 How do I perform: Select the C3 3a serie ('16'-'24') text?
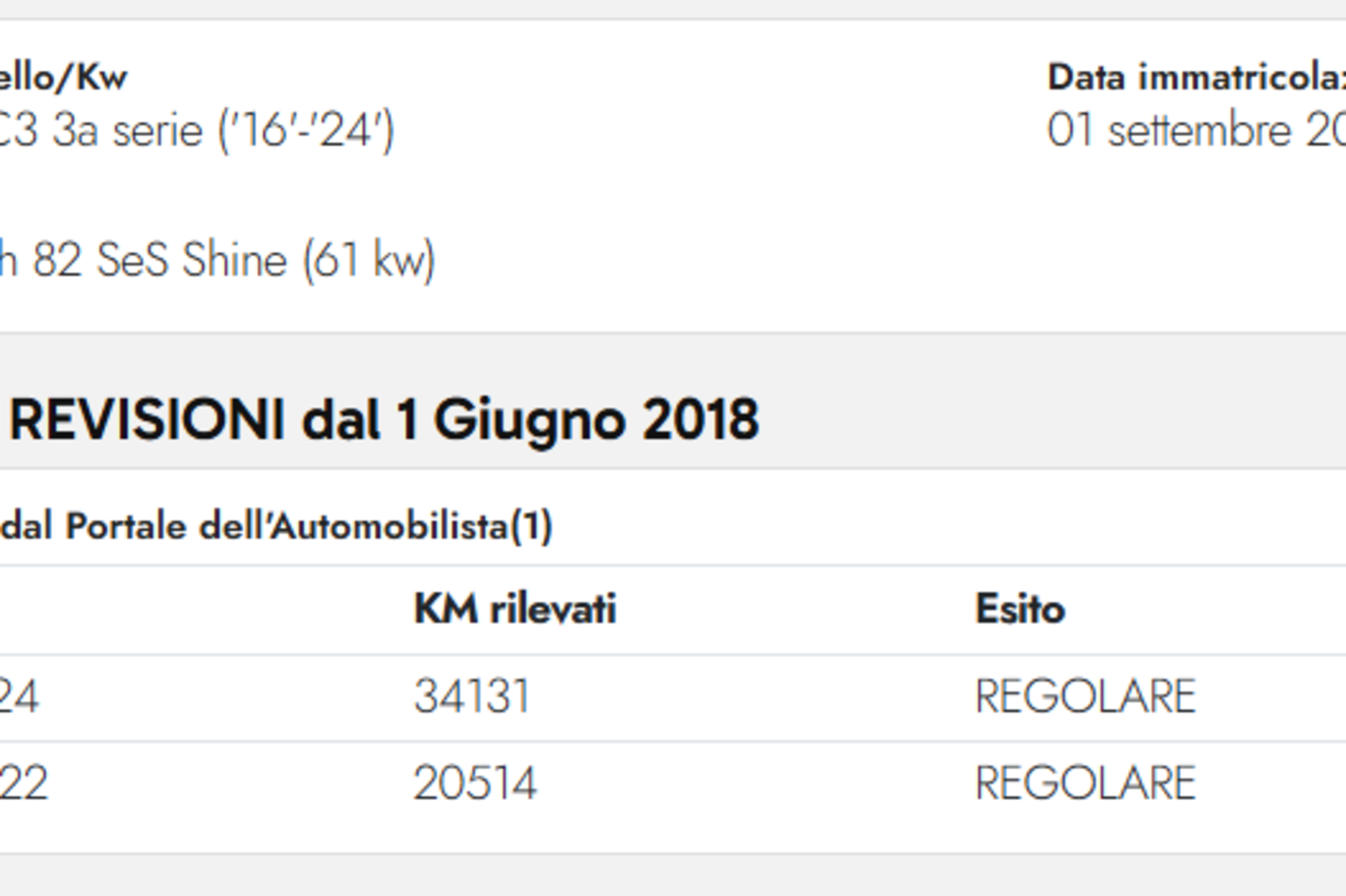[x=197, y=131]
